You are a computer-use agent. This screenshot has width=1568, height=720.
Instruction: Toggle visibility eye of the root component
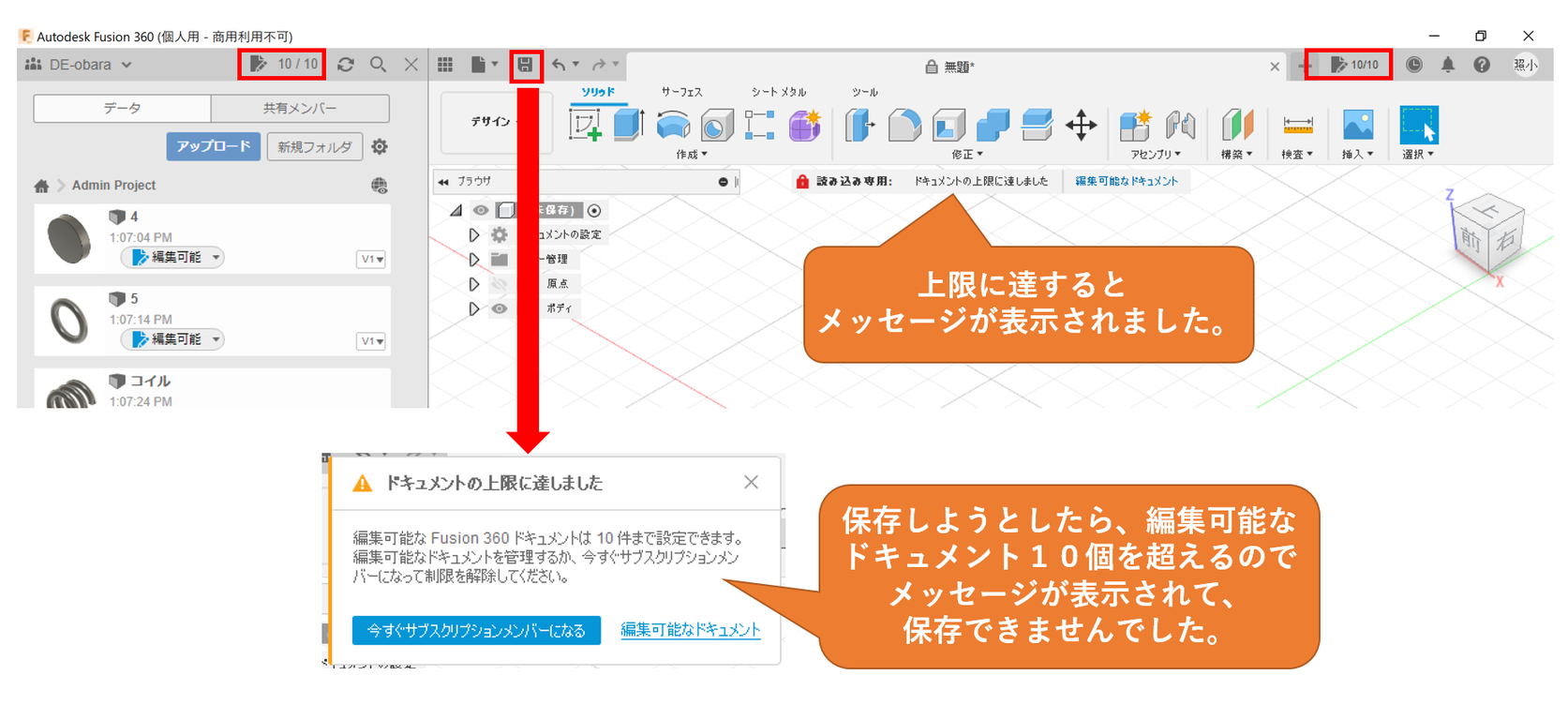click(481, 210)
